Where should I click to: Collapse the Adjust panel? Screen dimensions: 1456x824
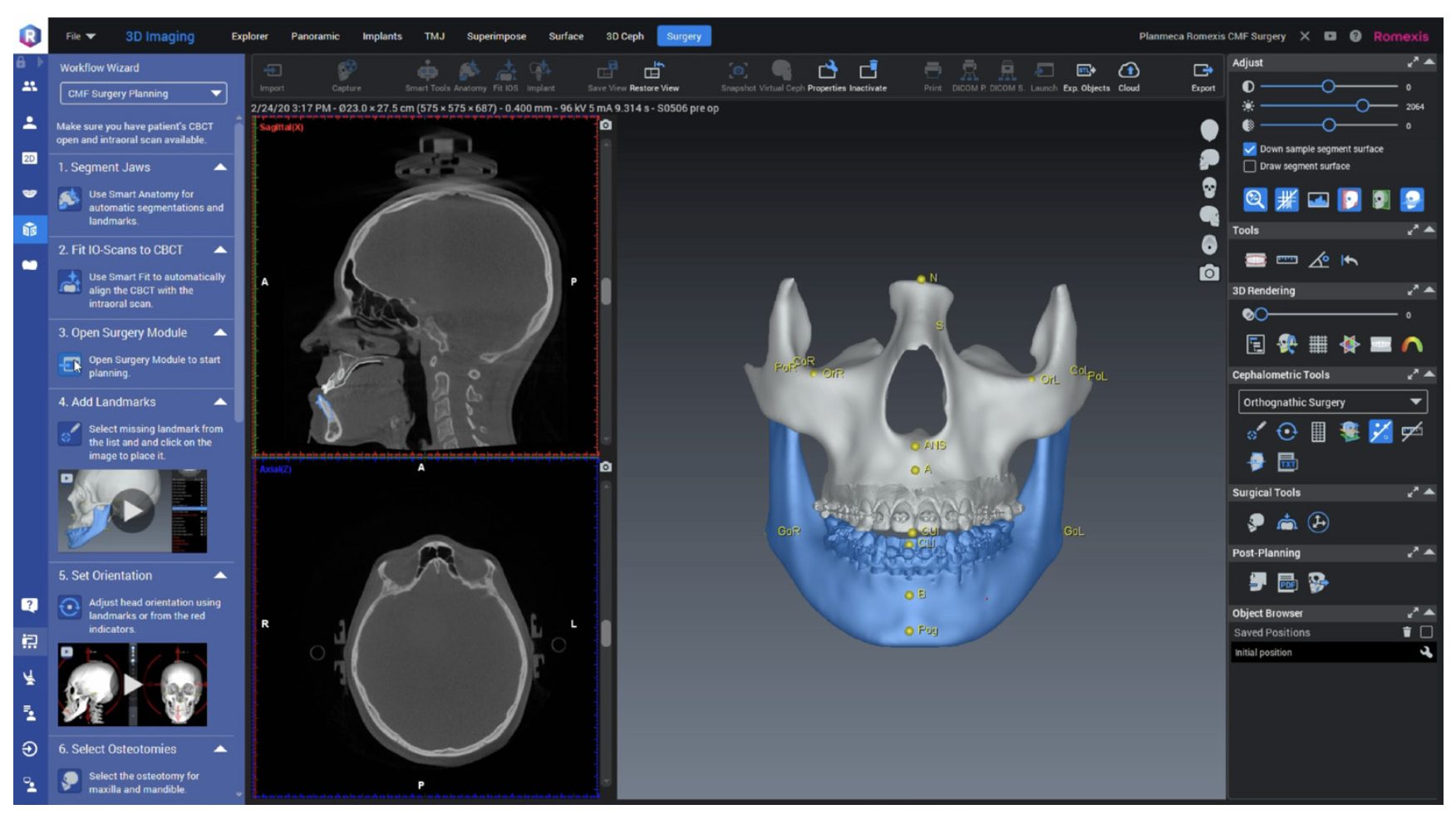coord(1429,62)
